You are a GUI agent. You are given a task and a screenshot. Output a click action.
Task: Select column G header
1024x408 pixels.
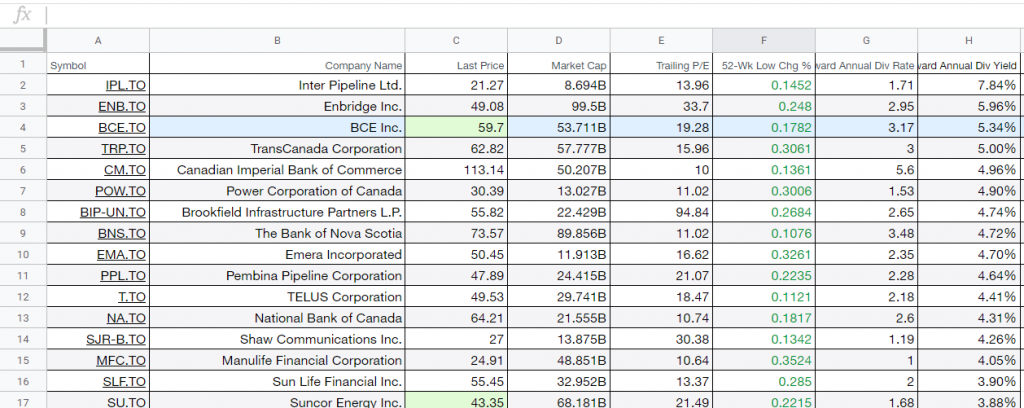(867, 40)
